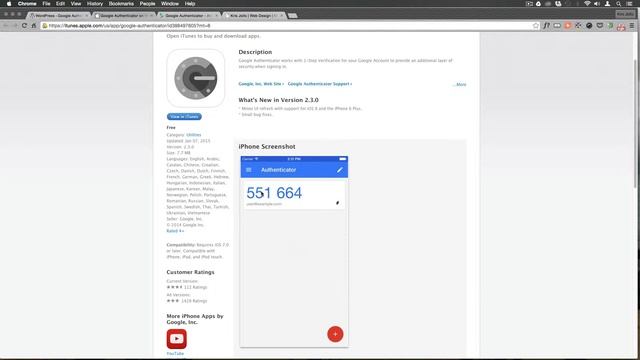
Task: Open the Chrome hamburger menu
Action: (632, 26)
